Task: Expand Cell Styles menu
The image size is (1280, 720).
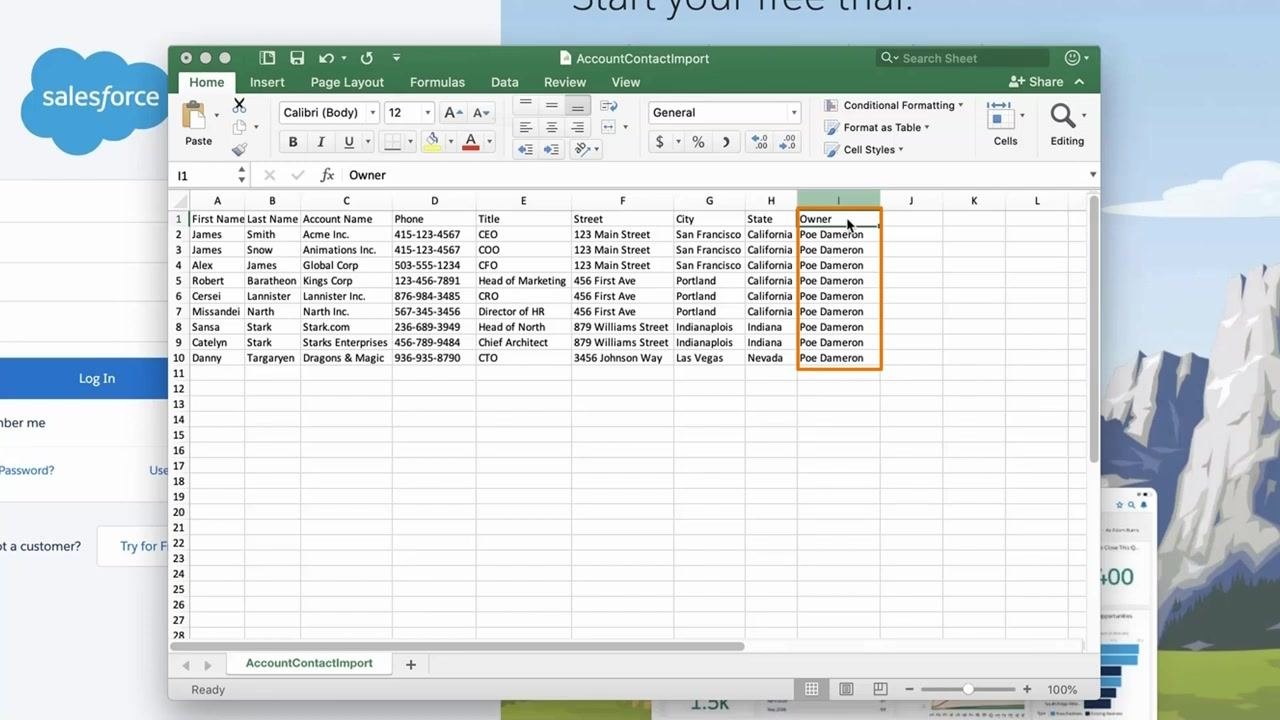Action: (864, 150)
